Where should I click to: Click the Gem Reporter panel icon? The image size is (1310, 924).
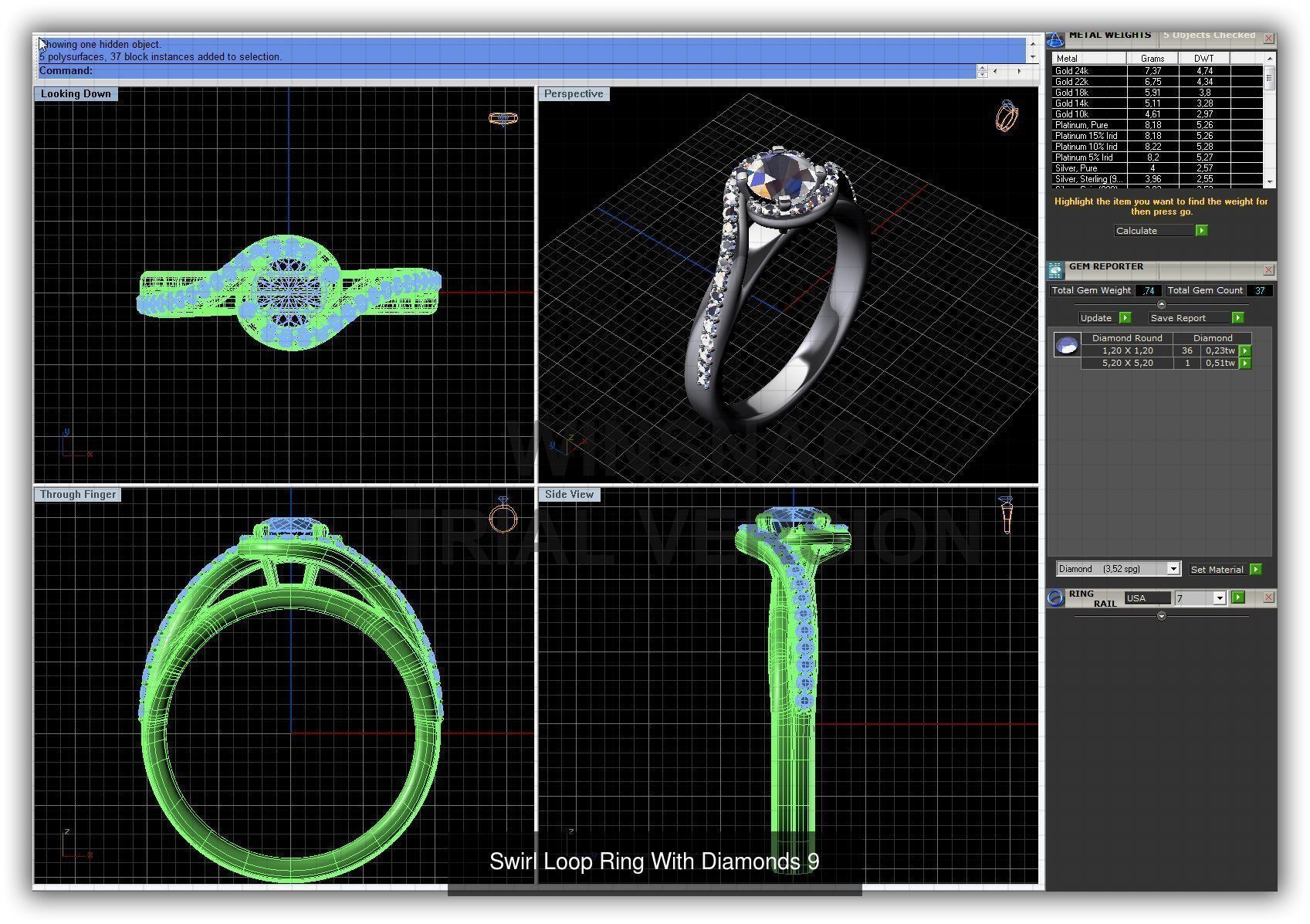pyautogui.click(x=1055, y=270)
